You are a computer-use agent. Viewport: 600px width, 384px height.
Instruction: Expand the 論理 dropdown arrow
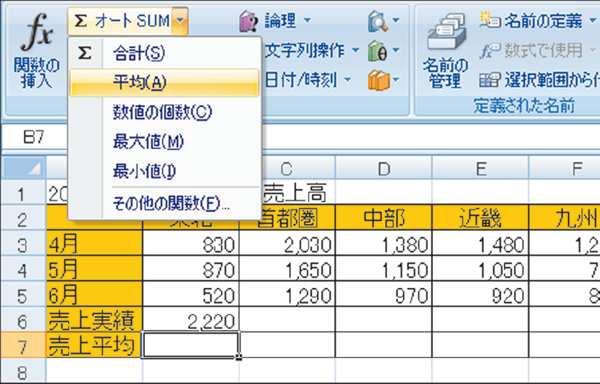coord(307,21)
